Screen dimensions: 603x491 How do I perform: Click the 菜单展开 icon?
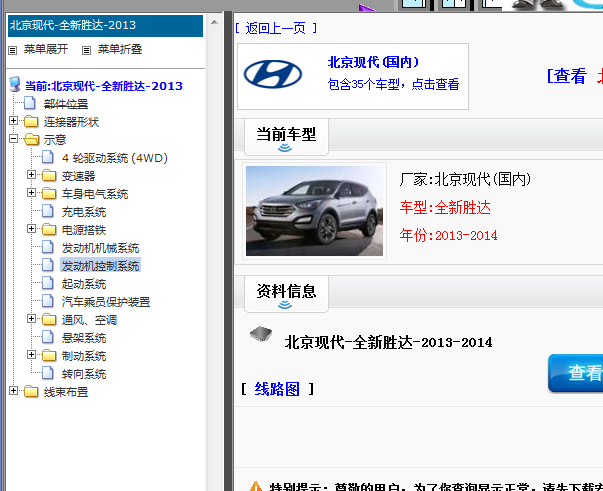pos(13,50)
